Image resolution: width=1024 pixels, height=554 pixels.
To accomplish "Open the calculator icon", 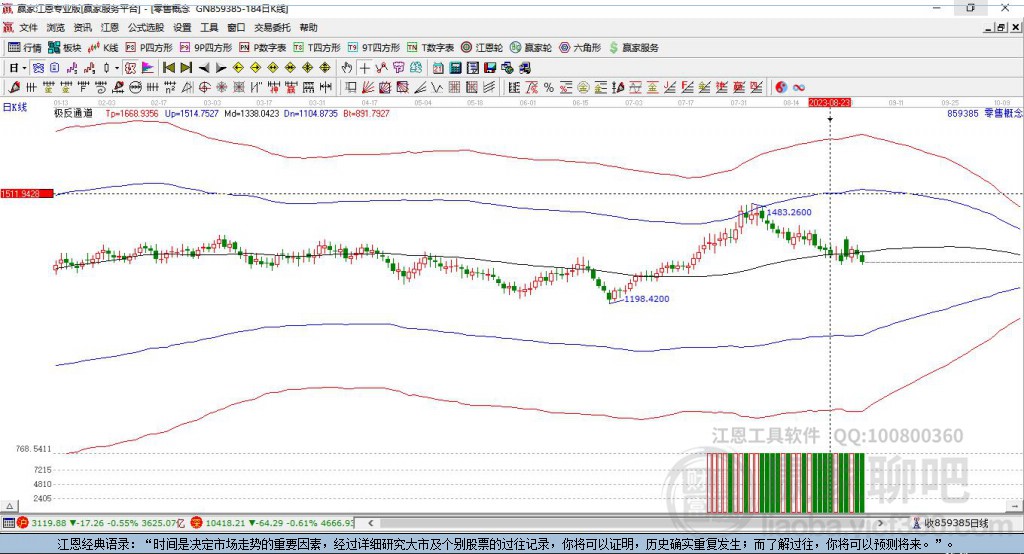I will 456,68.
